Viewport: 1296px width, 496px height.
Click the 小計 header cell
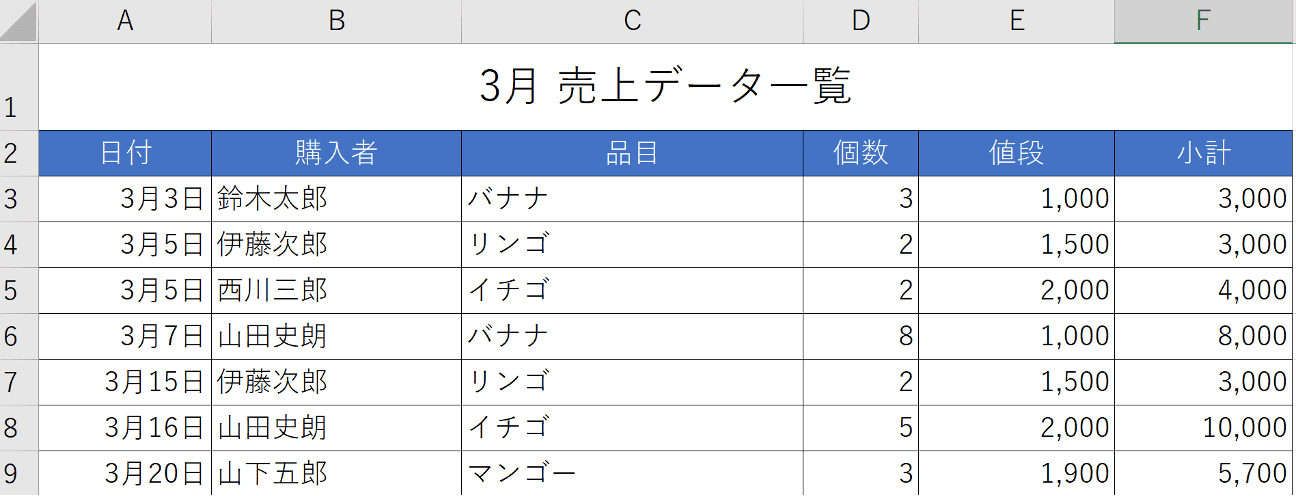tap(1204, 153)
